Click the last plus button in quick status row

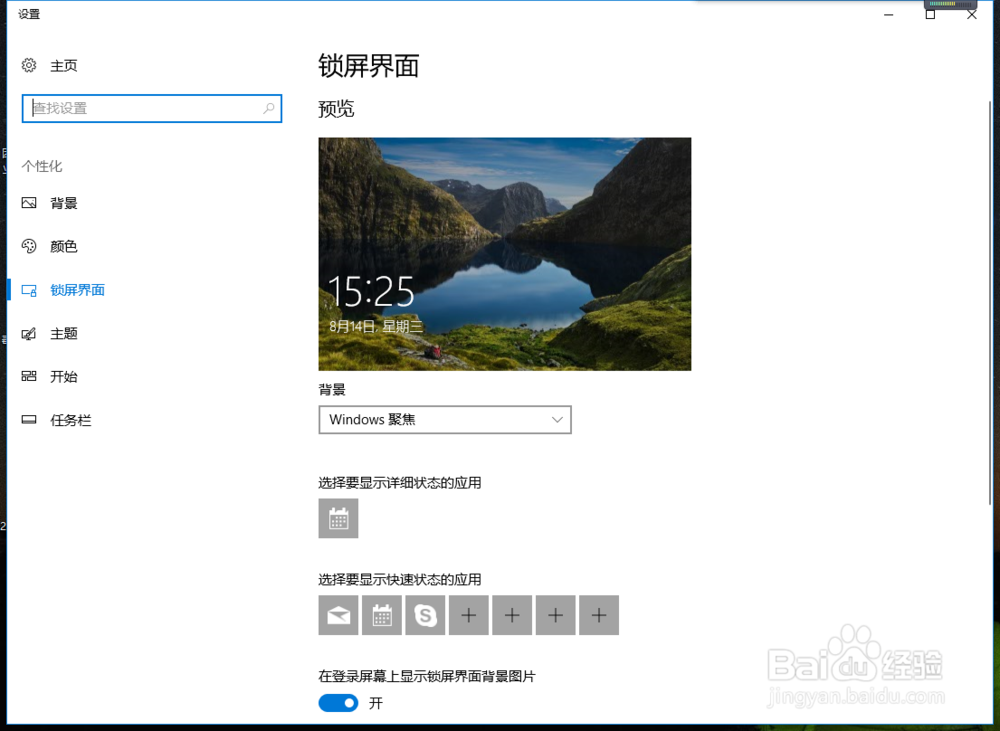coord(599,615)
